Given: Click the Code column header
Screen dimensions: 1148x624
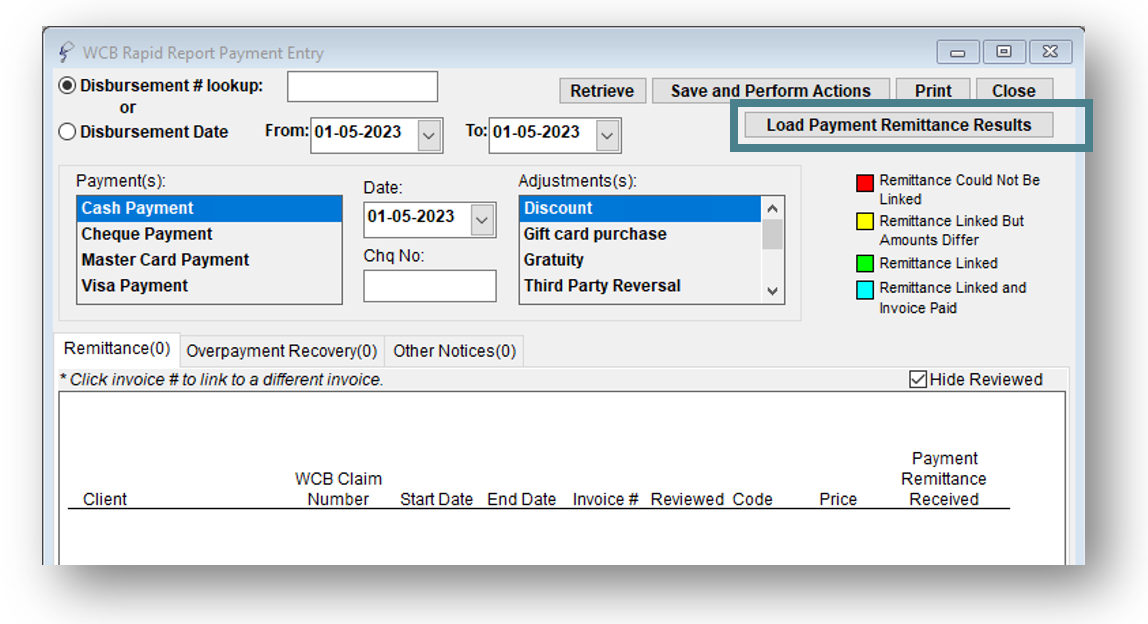Looking at the screenshot, I should pos(753,499).
